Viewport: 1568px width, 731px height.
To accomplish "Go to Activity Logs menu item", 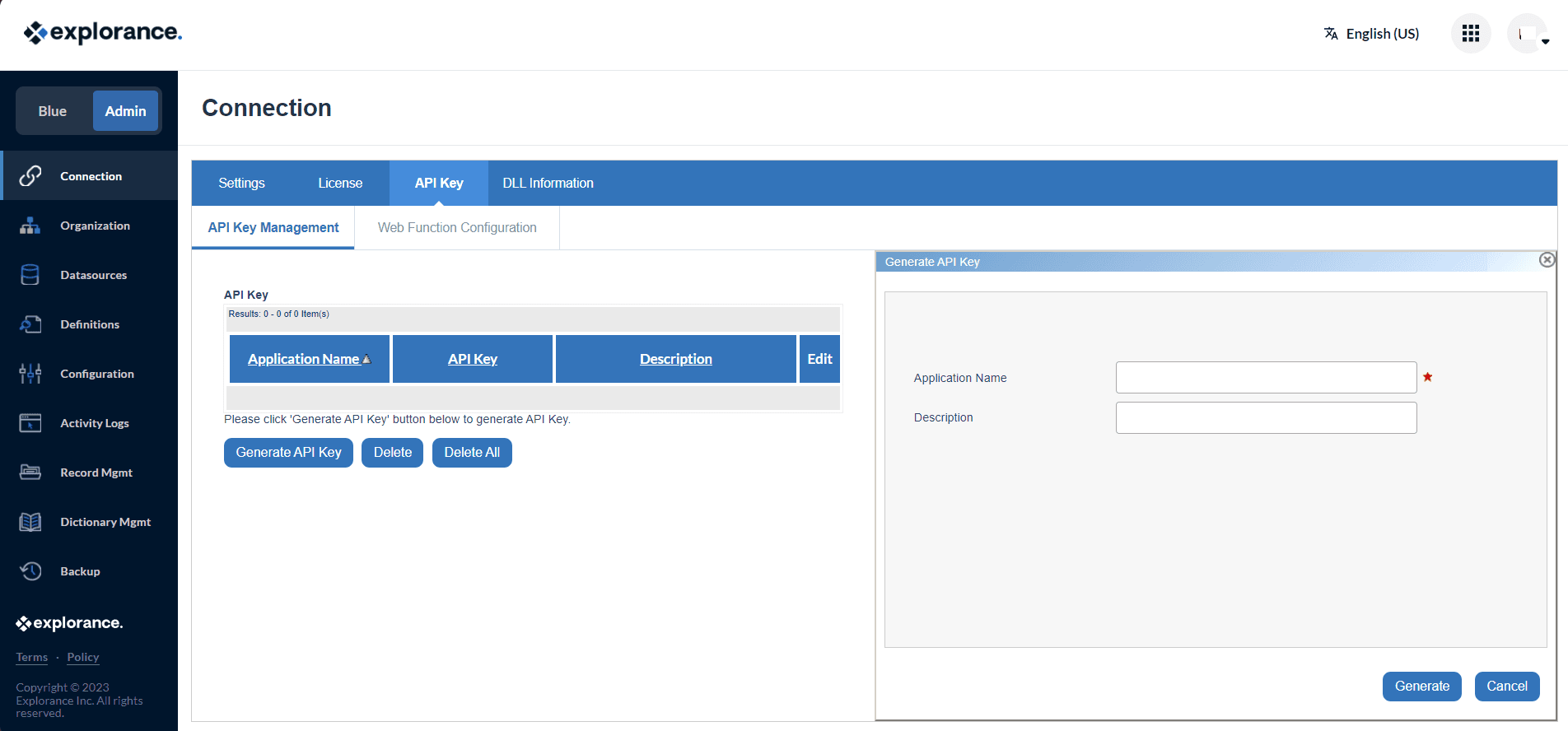I will tap(89, 422).
